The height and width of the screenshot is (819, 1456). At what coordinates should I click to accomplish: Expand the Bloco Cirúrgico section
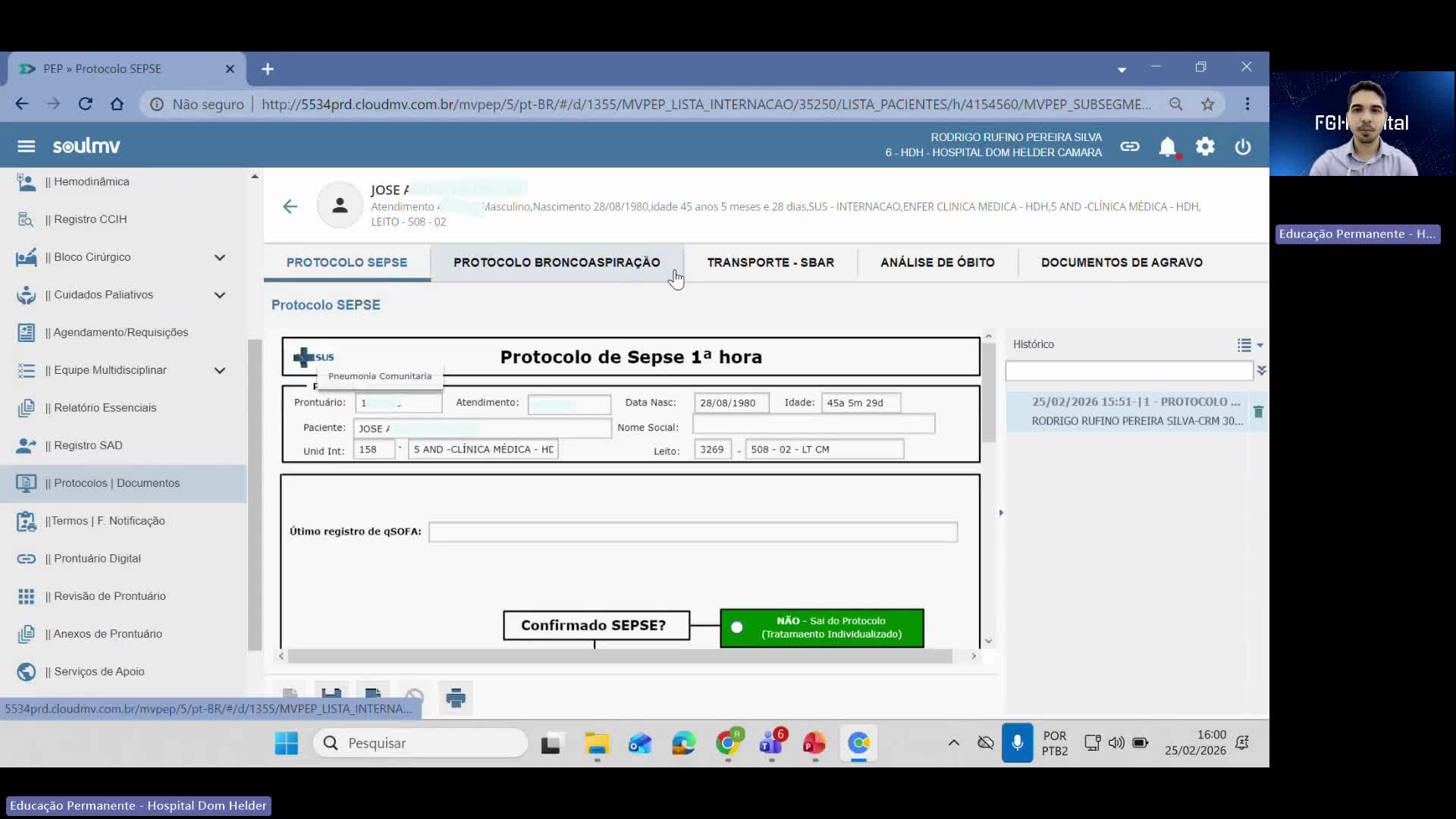coord(220,257)
